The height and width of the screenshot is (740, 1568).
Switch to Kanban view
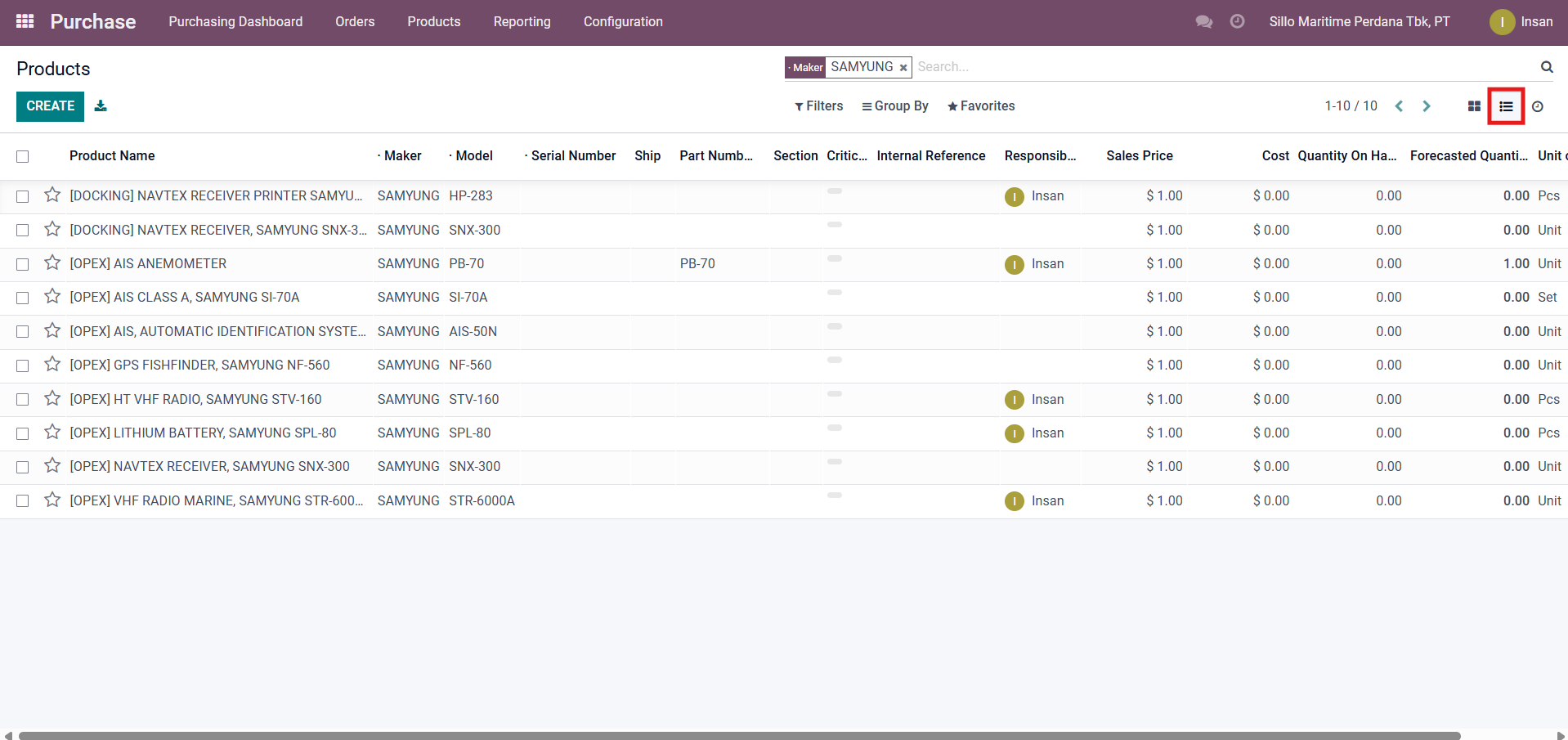[x=1474, y=106]
